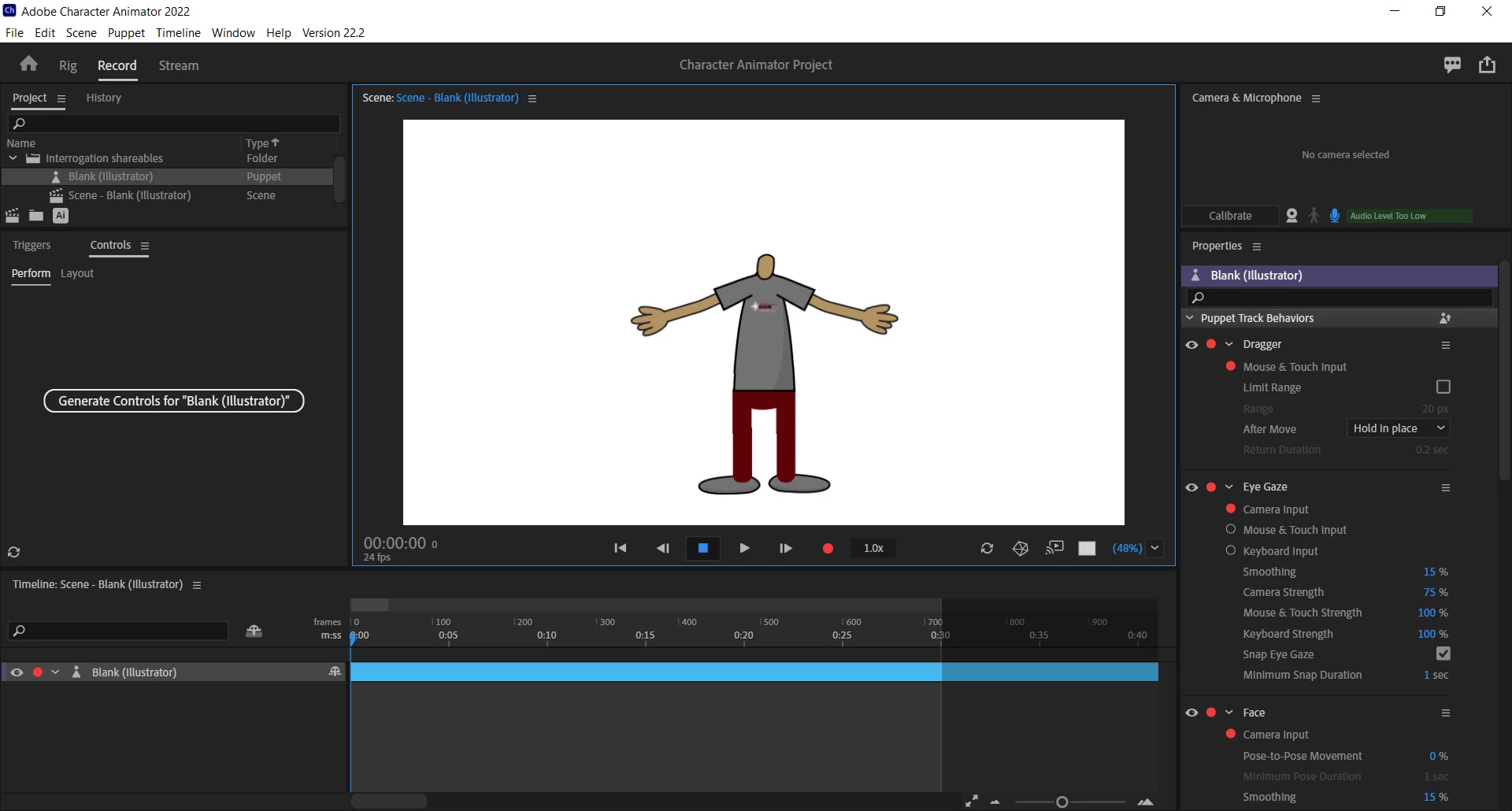Switch to Stream mode
The height and width of the screenshot is (811, 1512).
pyautogui.click(x=179, y=65)
